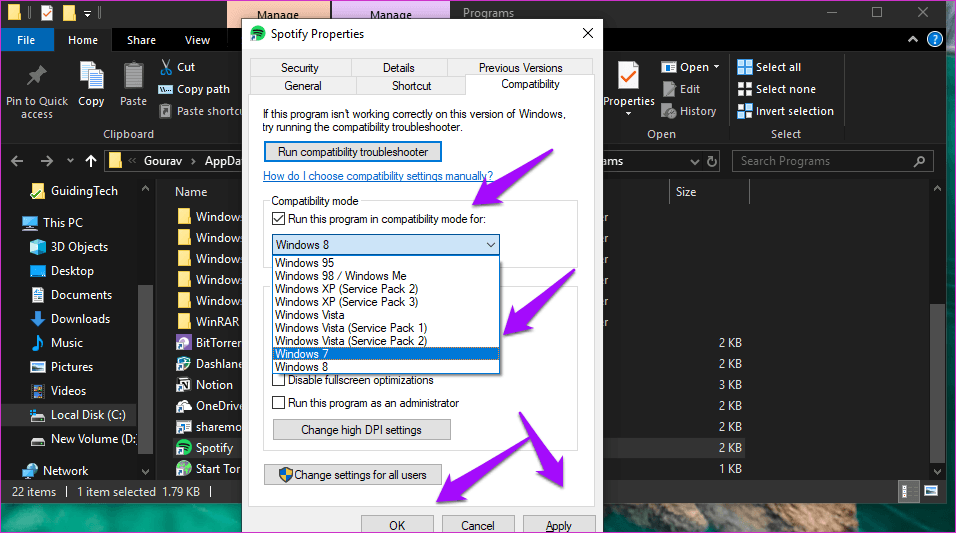Open the recent locations dropdown arrow

[x=70, y=161]
